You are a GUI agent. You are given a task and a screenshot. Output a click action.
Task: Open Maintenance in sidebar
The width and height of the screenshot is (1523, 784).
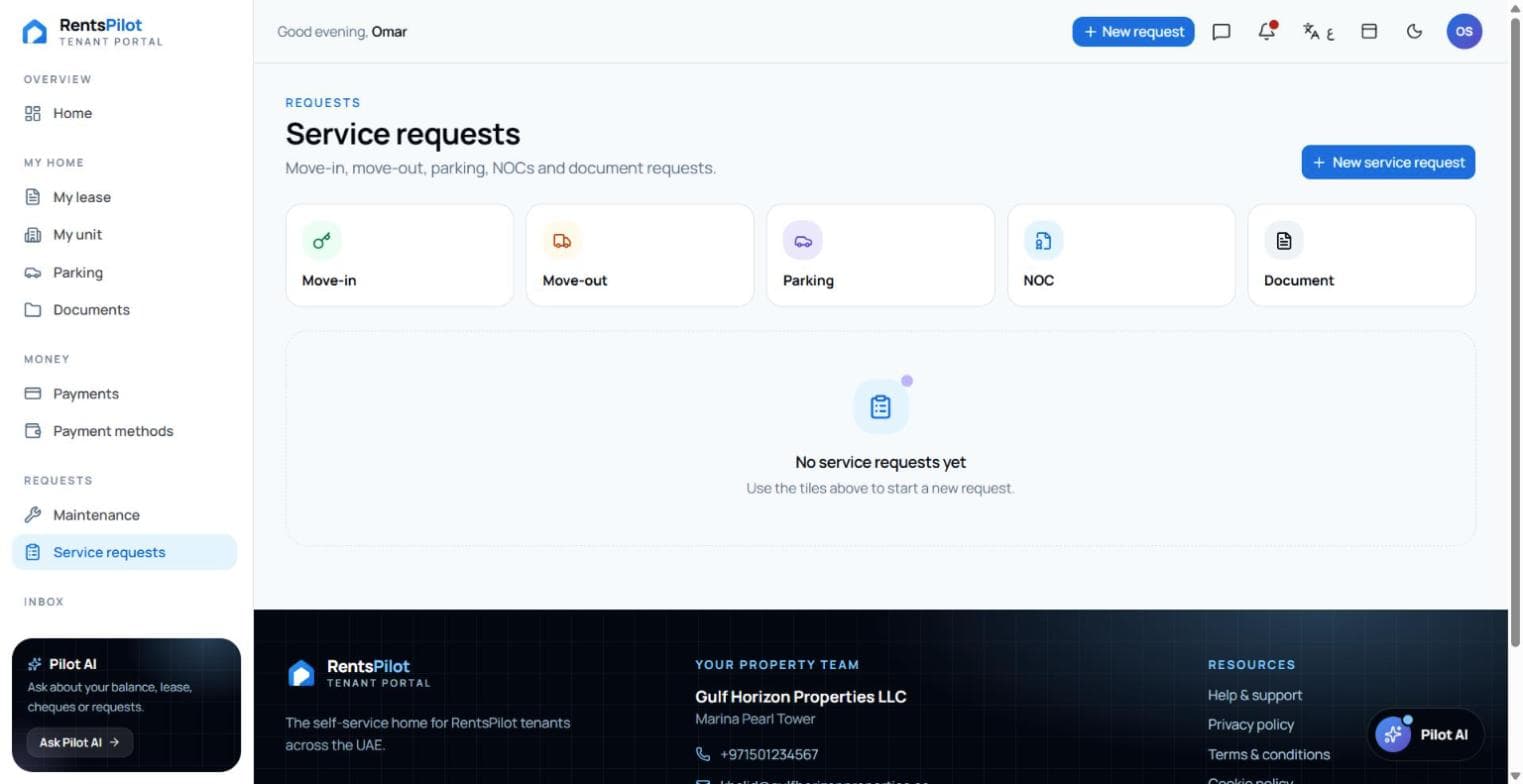124,515
